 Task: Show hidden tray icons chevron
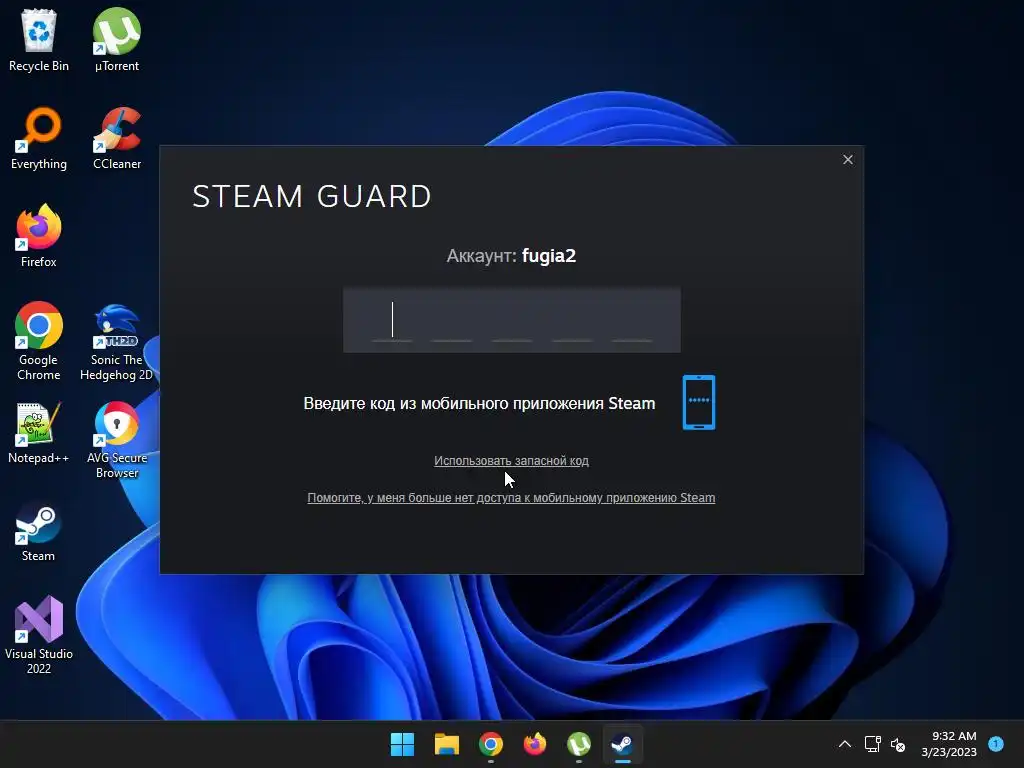[x=844, y=744]
